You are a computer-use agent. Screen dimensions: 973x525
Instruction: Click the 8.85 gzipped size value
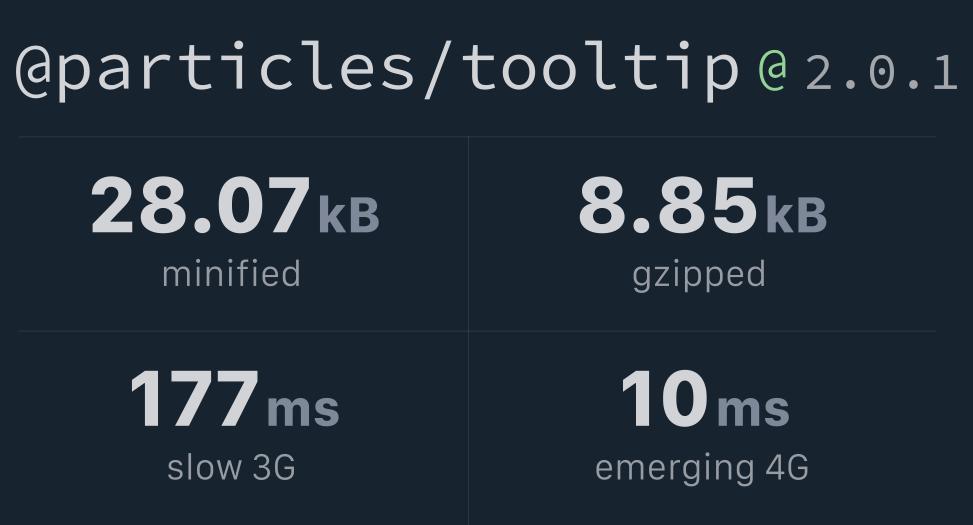click(668, 205)
